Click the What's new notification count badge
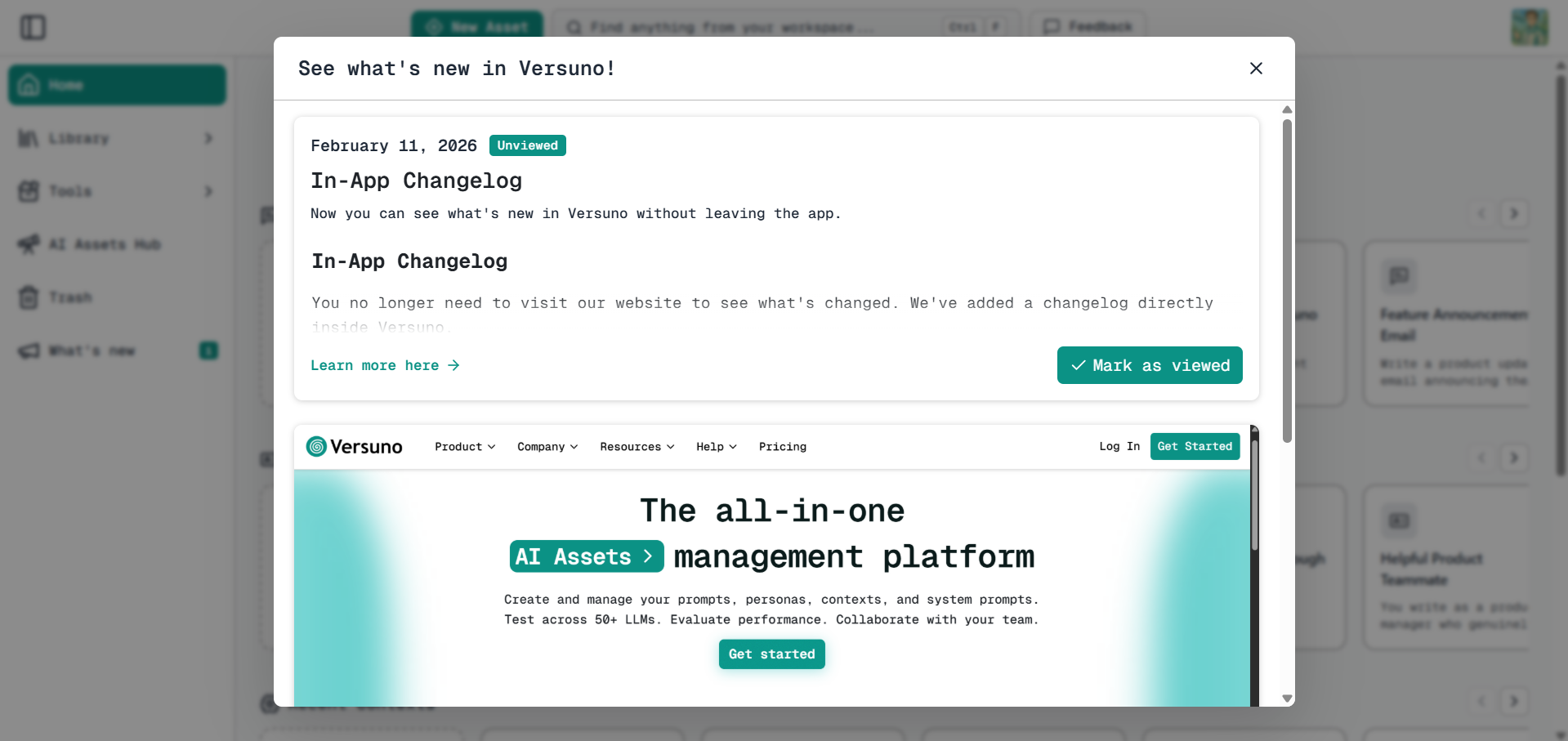This screenshot has width=1568, height=741. coord(209,350)
